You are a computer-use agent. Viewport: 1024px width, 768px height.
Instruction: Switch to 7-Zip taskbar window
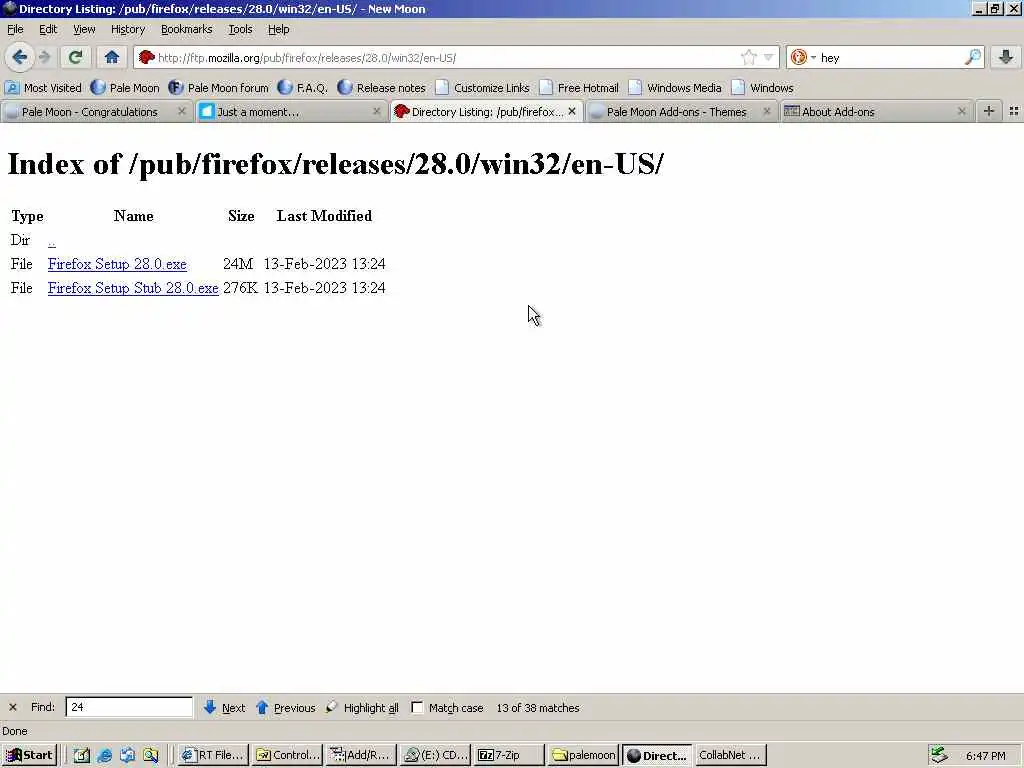pos(510,756)
